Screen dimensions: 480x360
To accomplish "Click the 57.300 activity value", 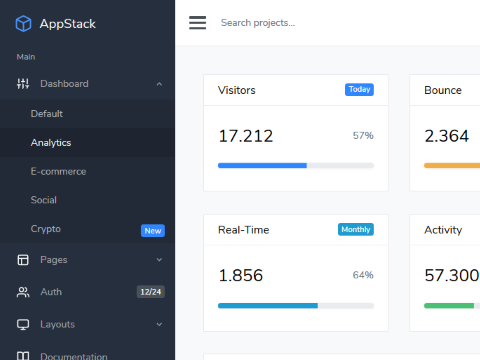I will [452, 275].
